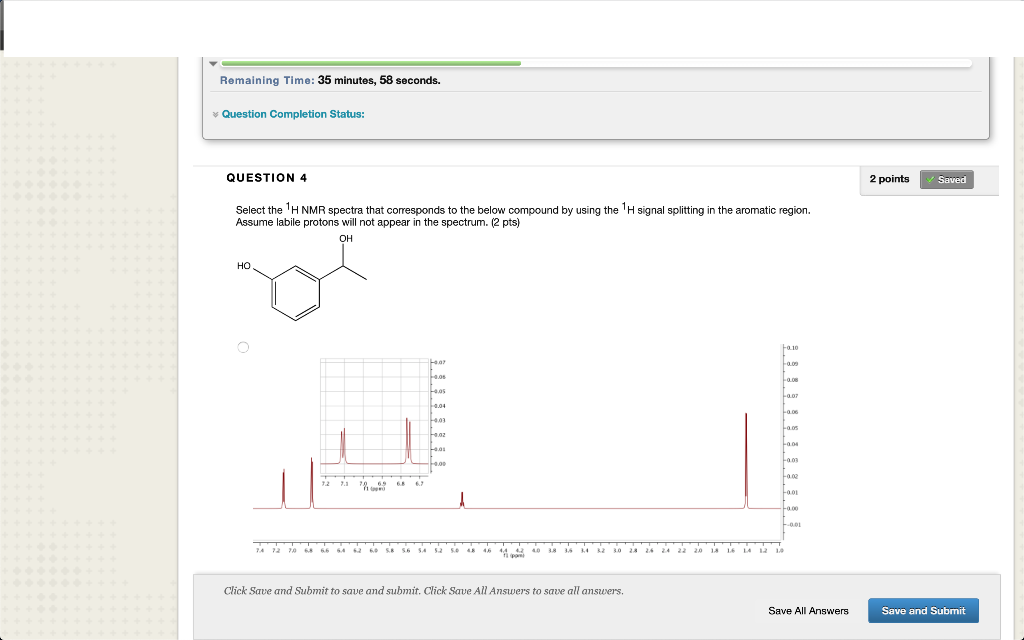The image size is (1024, 640).
Task: Click the 2 points label
Action: (890, 179)
